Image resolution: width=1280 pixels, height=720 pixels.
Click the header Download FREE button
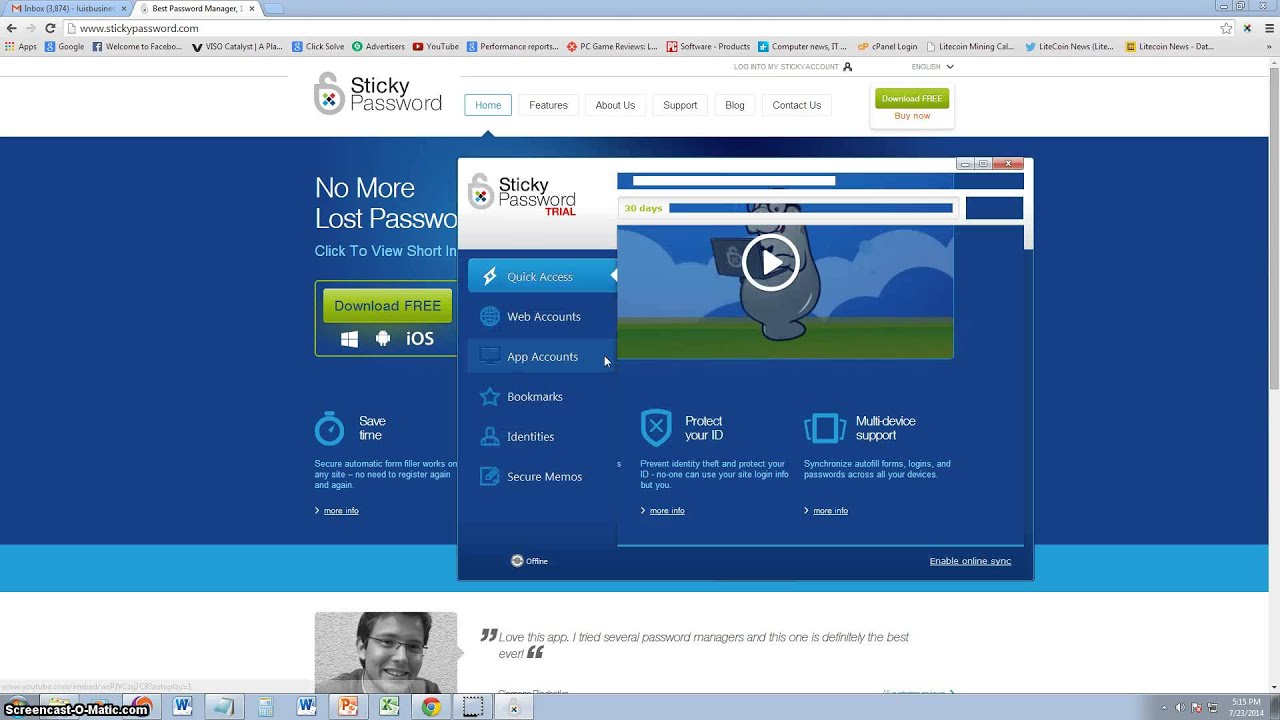coord(912,99)
